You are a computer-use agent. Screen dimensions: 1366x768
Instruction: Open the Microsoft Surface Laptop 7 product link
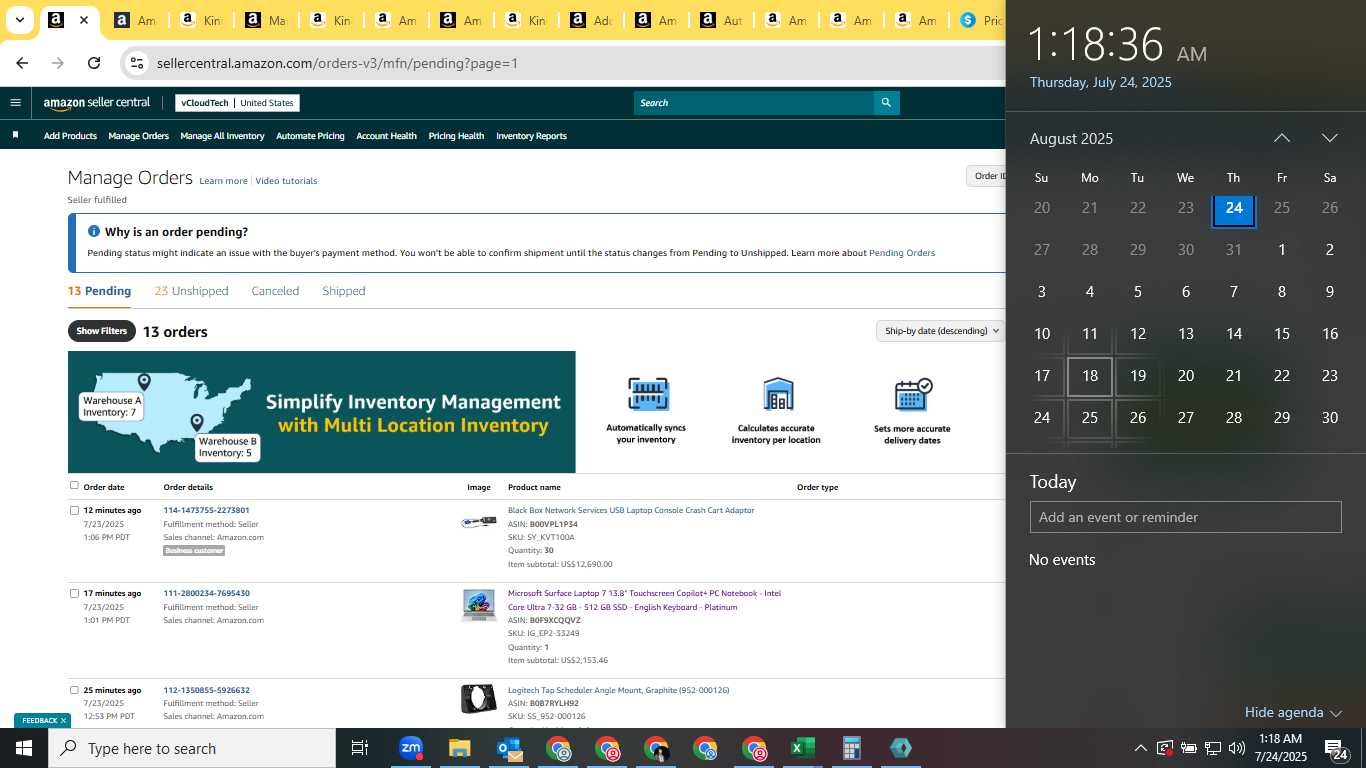click(x=644, y=600)
